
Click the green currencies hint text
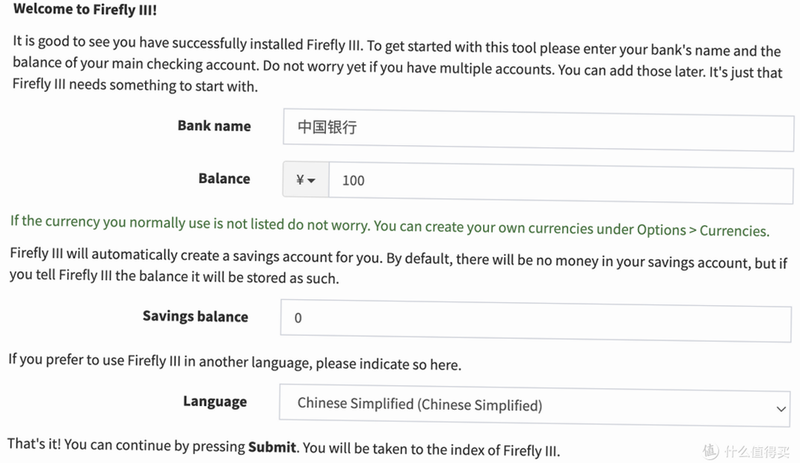tap(390, 226)
